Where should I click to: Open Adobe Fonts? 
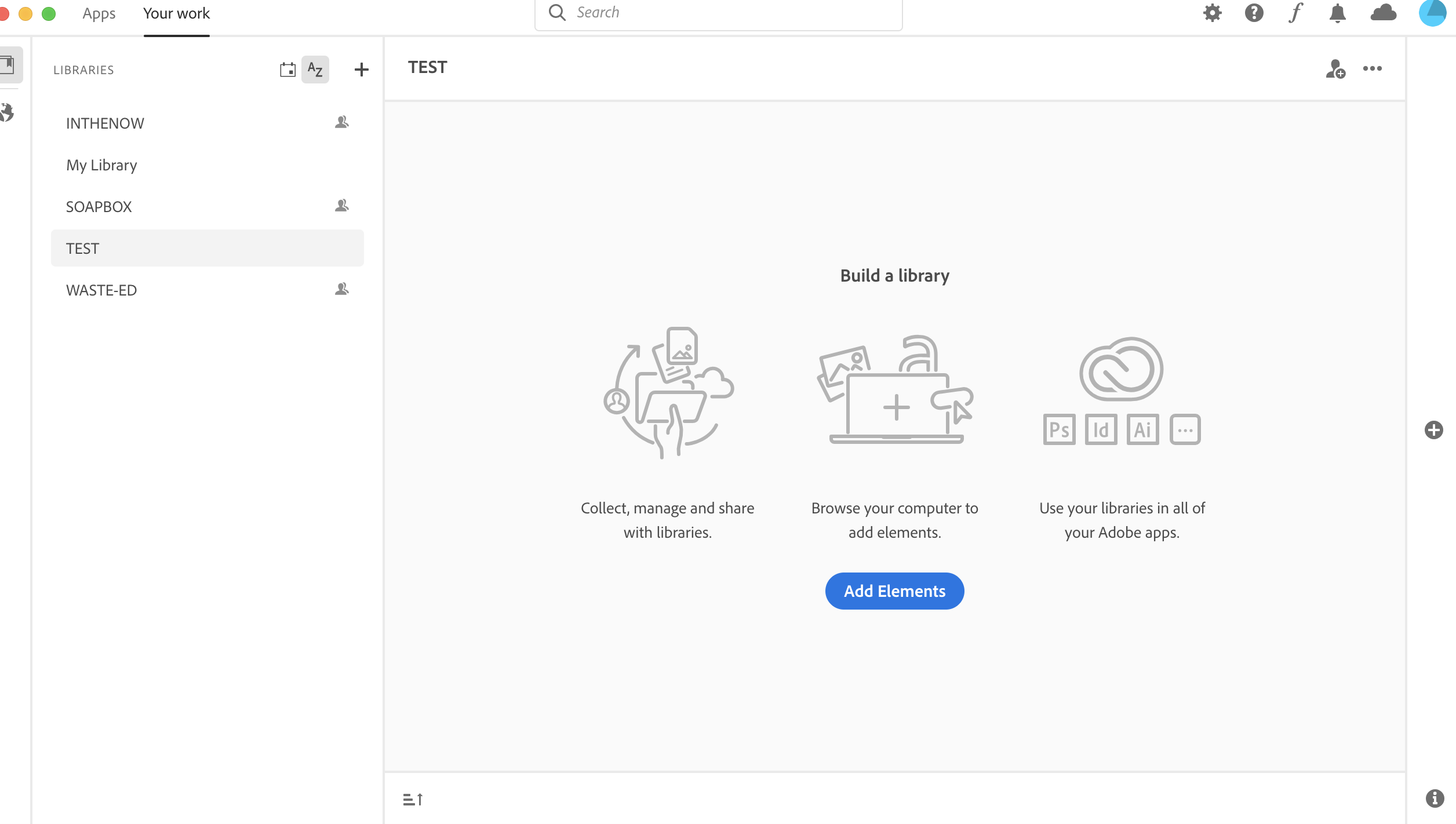tap(1297, 13)
